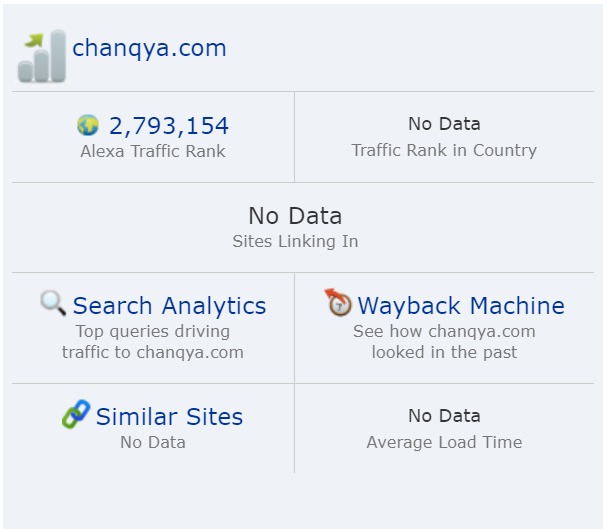Click the Top queries driving traffic description
This screenshot has width=609, height=531.
click(x=153, y=342)
